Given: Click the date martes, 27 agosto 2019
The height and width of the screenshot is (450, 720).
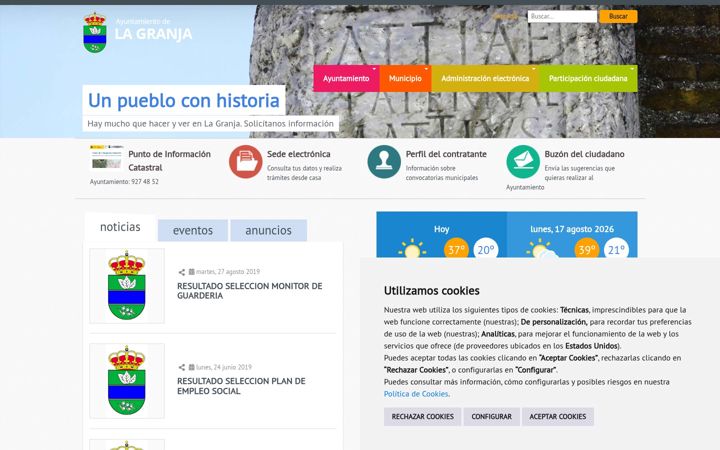Looking at the screenshot, I should point(228,272).
